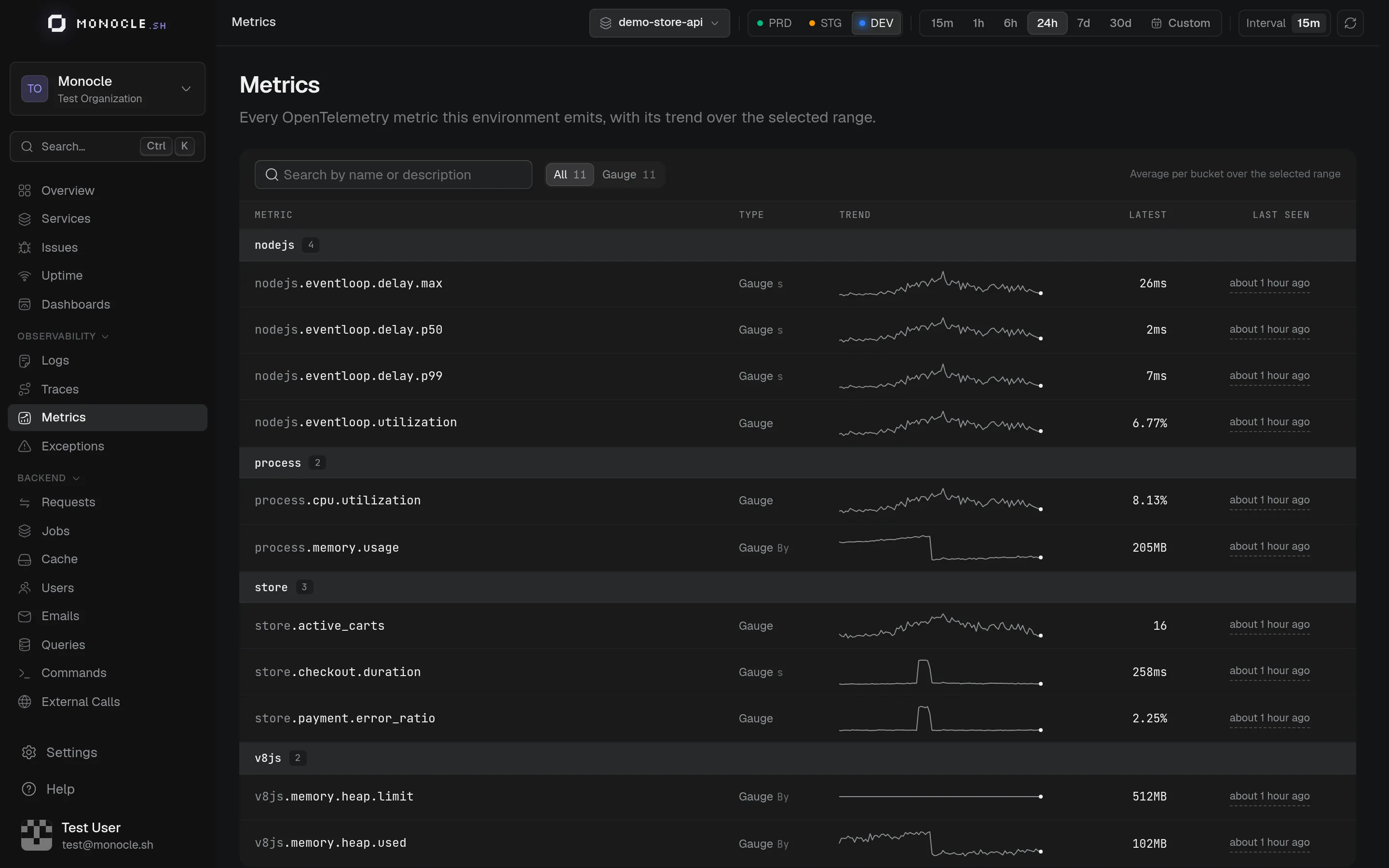Click the TO organization badge

pos(34,88)
